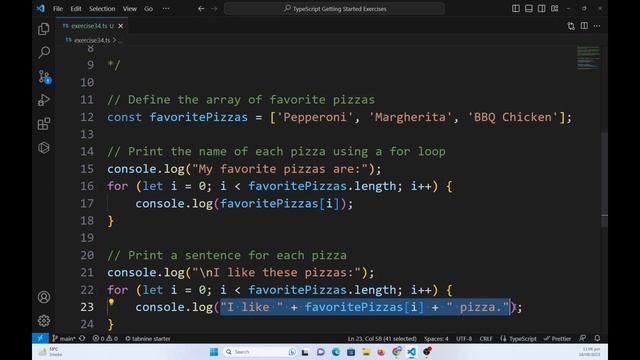Click the main branch in the status bar
The height and width of the screenshot is (360, 640).
[64, 338]
